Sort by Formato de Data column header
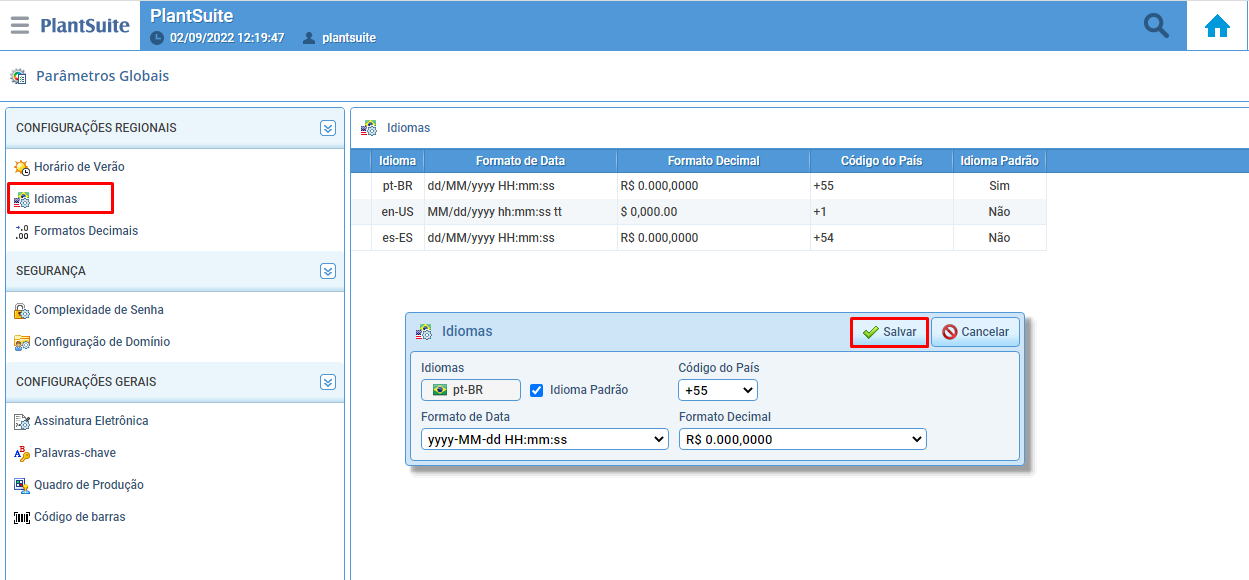Image resolution: width=1249 pixels, height=580 pixels. tap(520, 161)
